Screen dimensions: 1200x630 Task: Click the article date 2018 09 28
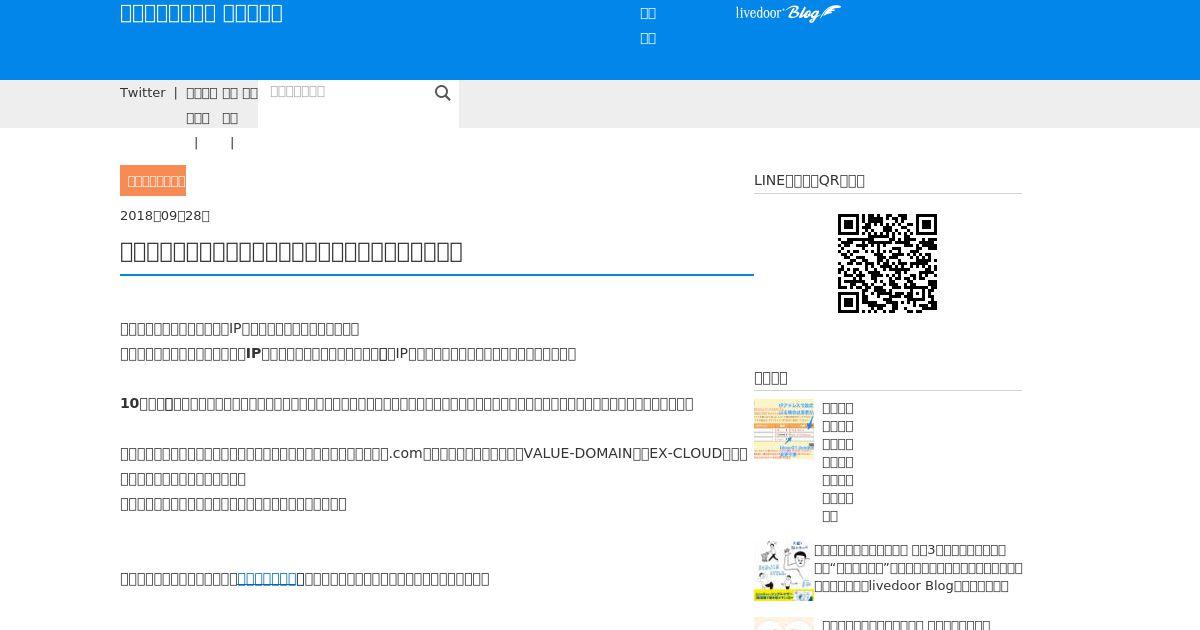click(165, 216)
